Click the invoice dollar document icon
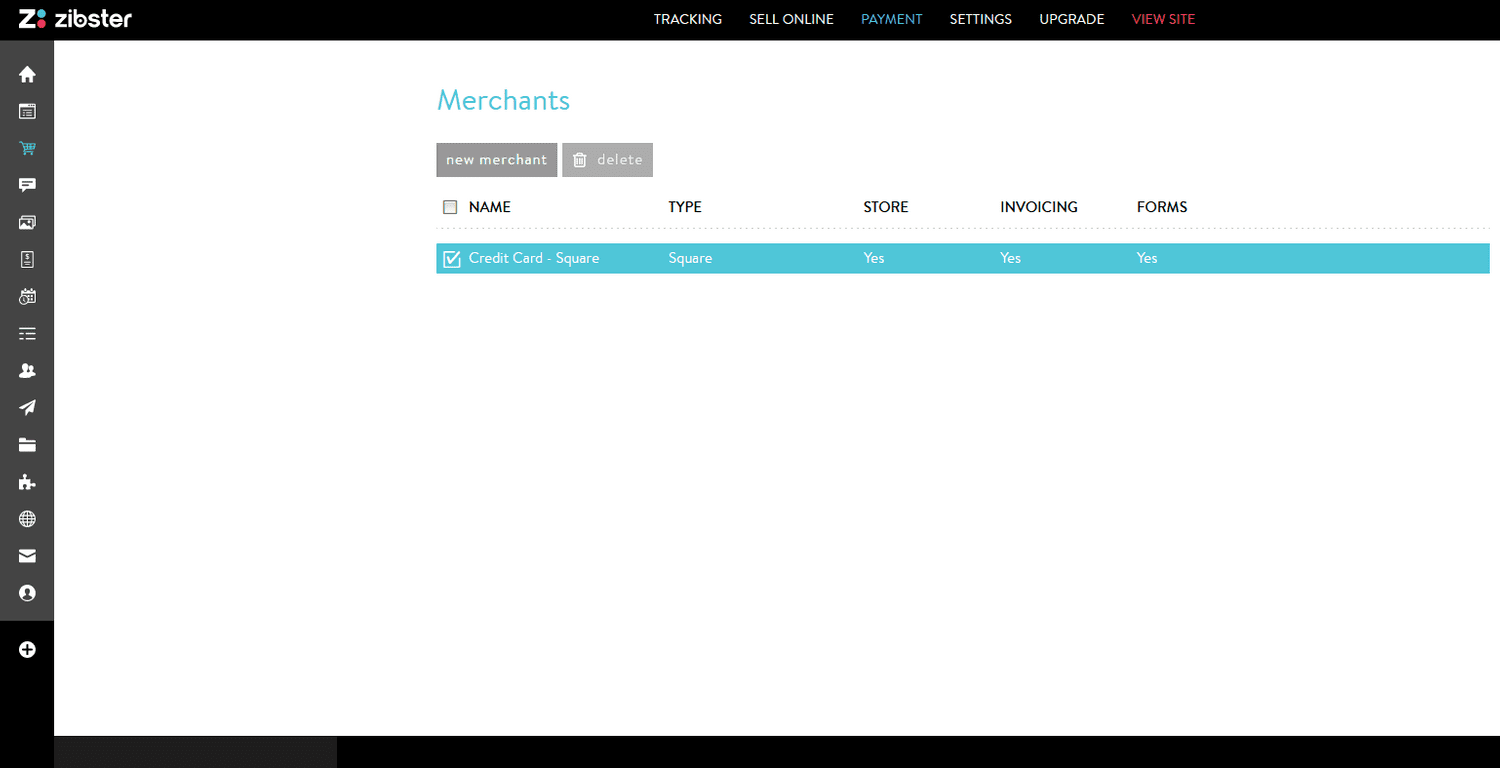Screen dimensions: 1500x768 (27, 260)
